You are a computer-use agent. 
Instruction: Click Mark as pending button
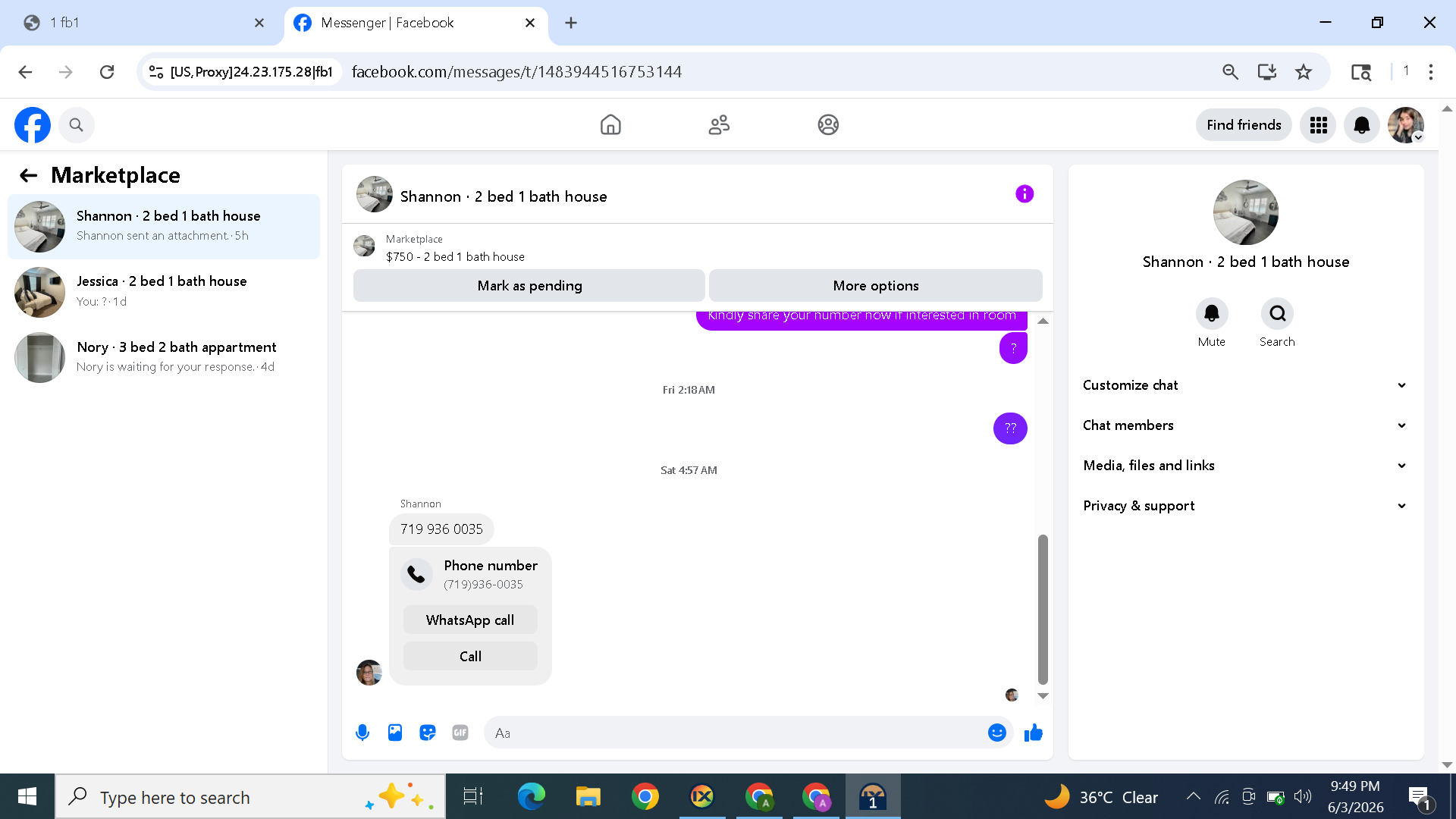pos(529,286)
